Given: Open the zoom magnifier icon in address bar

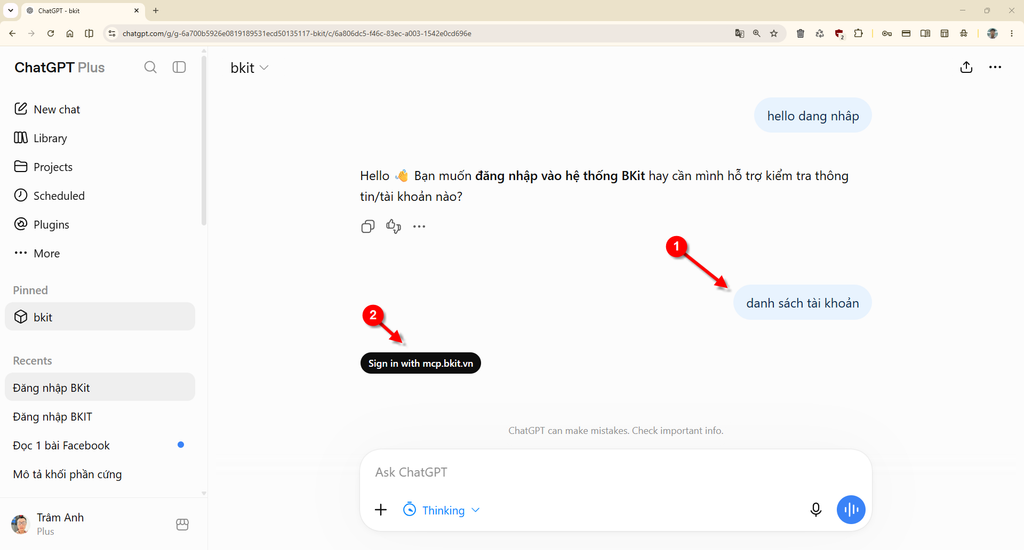Looking at the screenshot, I should click(x=756, y=33).
